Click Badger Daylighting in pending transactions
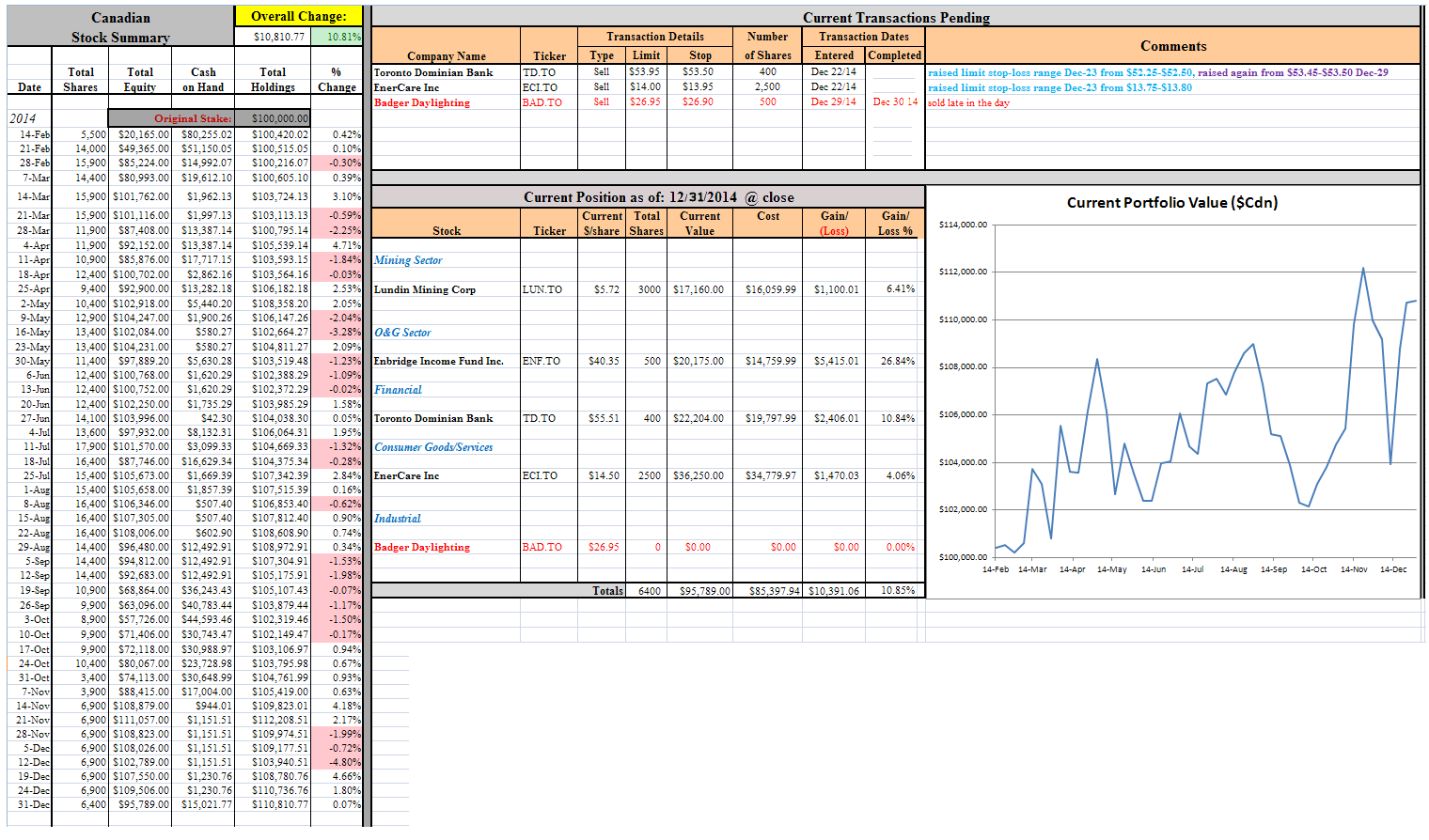 [x=422, y=102]
